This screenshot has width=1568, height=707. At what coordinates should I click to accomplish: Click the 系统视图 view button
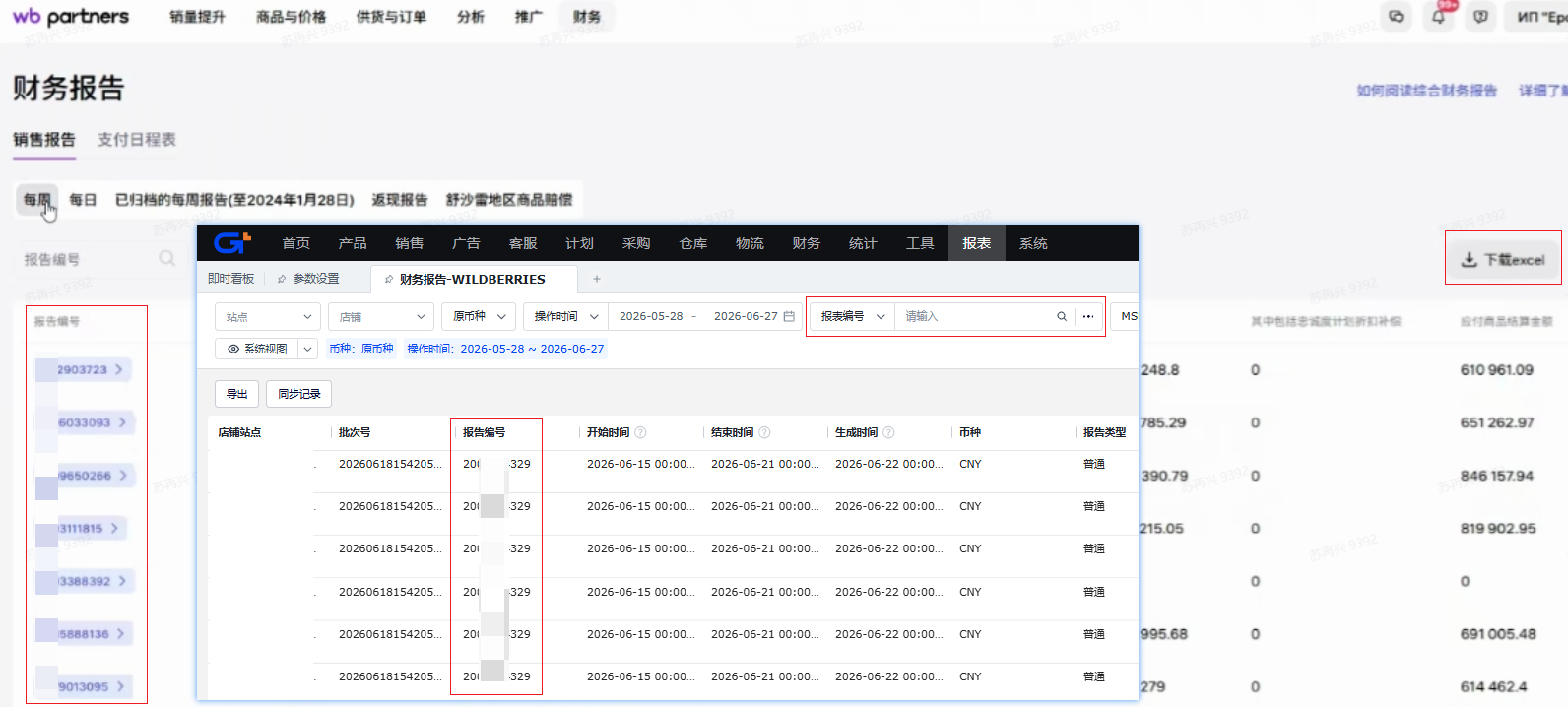click(x=257, y=349)
